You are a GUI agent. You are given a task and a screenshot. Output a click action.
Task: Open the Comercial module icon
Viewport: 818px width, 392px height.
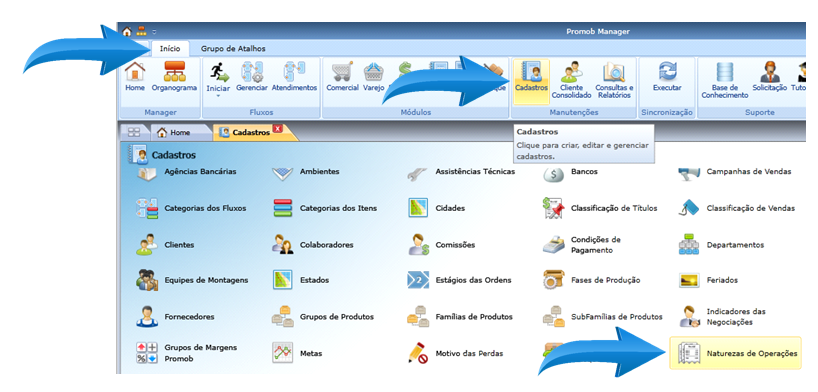[342, 77]
